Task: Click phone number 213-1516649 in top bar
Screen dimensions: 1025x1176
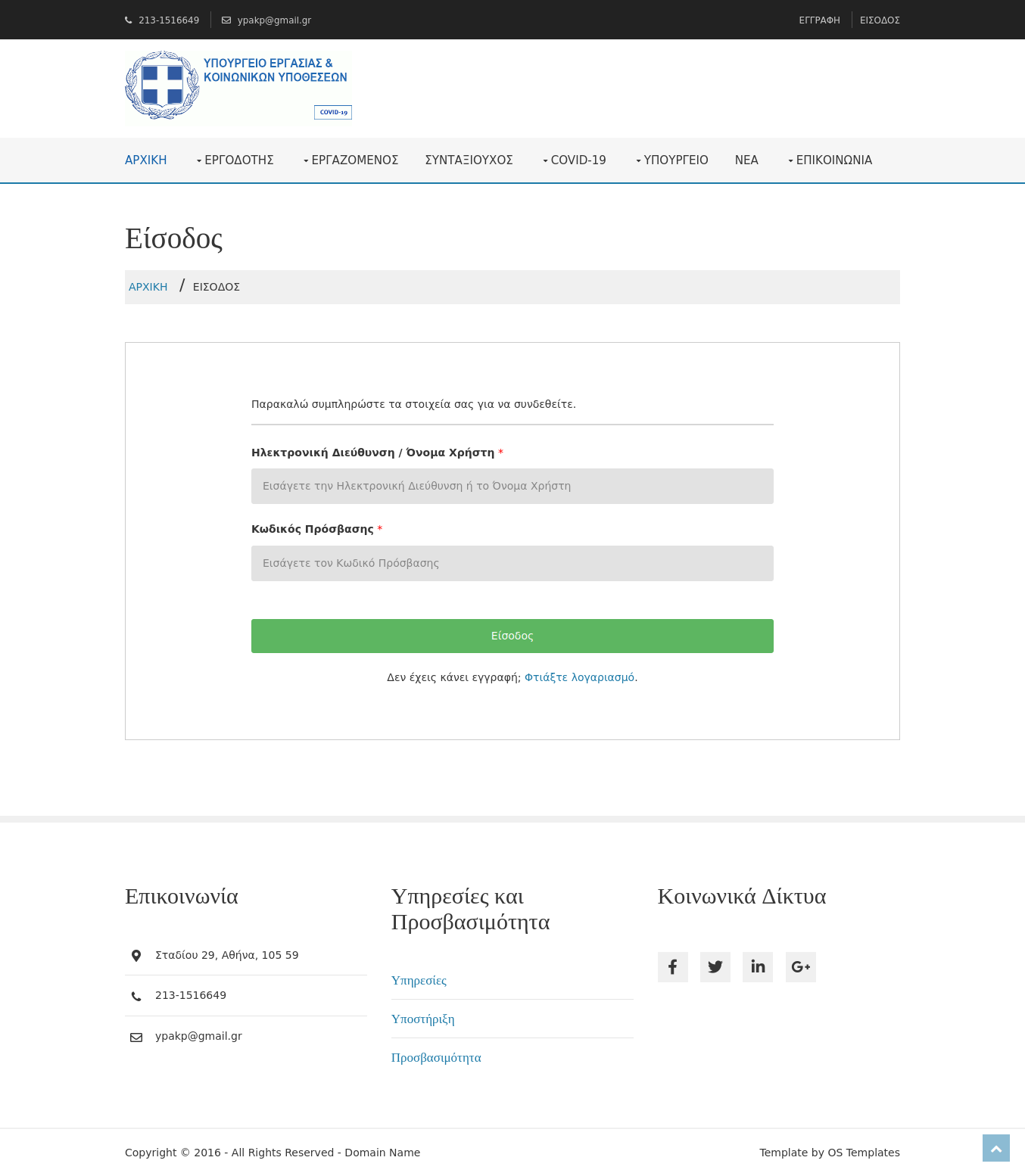Action: pyautogui.click(x=169, y=20)
